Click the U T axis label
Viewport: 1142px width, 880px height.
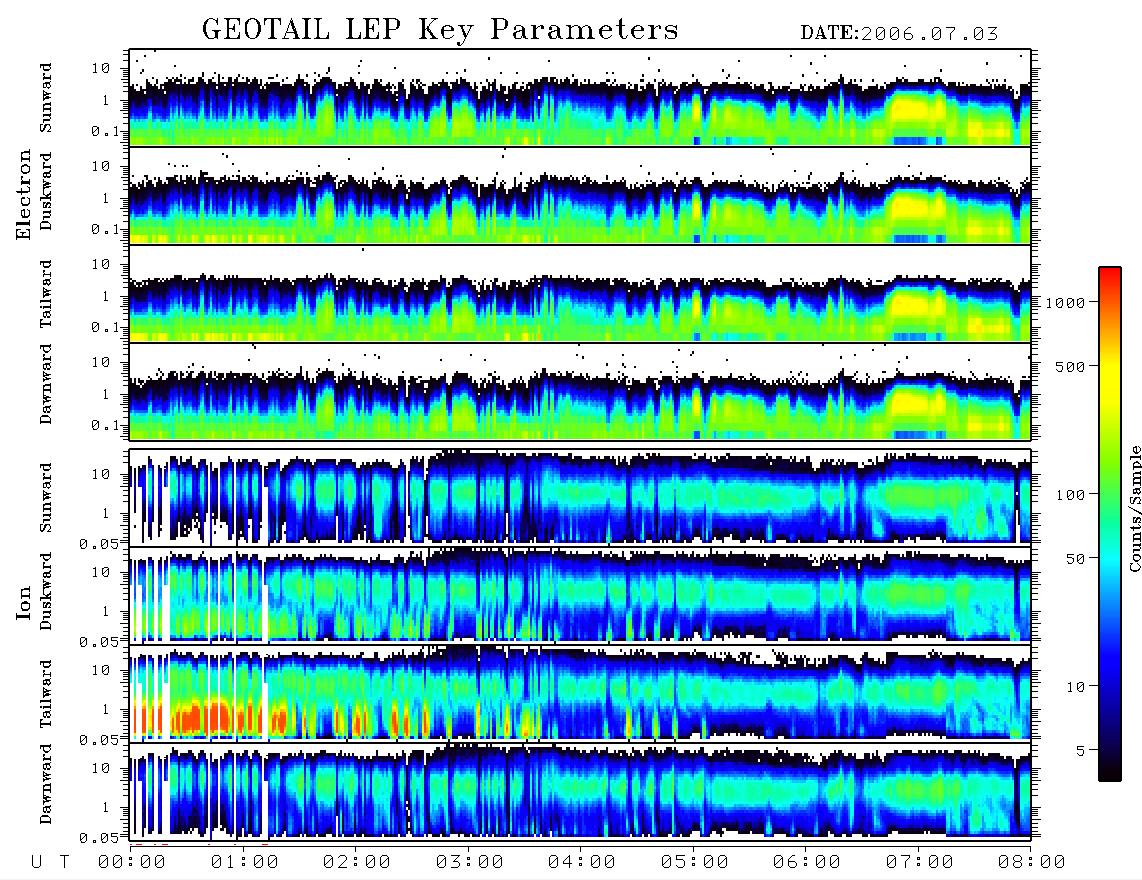(50, 862)
